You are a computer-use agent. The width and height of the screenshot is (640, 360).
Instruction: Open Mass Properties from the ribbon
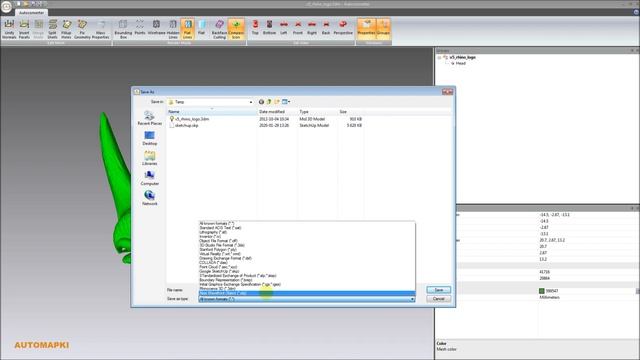(x=100, y=29)
